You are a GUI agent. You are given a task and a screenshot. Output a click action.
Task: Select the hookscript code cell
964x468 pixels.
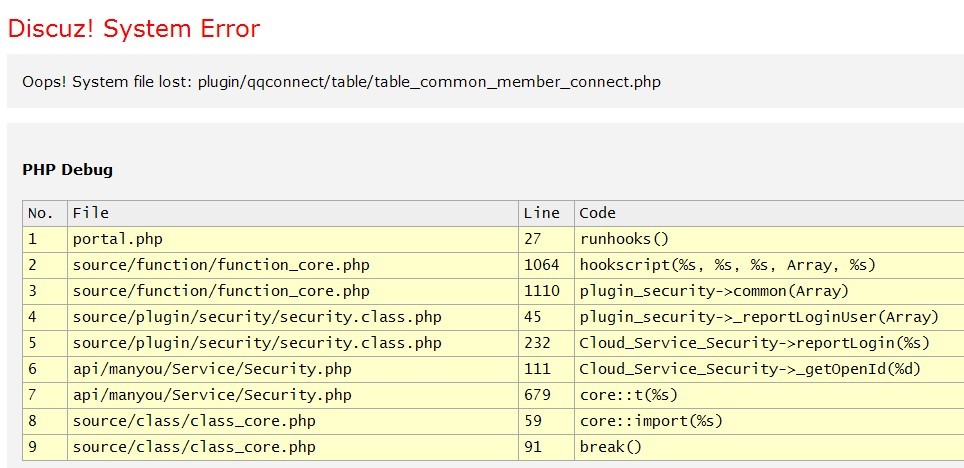769,265
